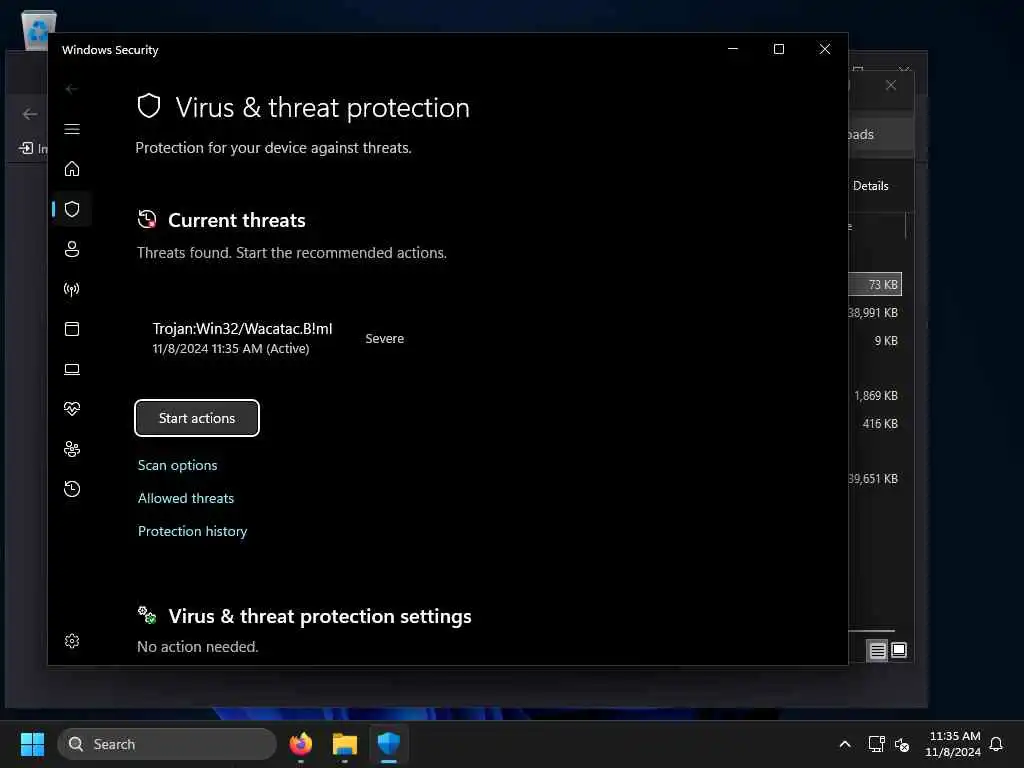Open Firefox from the taskbar

tap(300, 744)
